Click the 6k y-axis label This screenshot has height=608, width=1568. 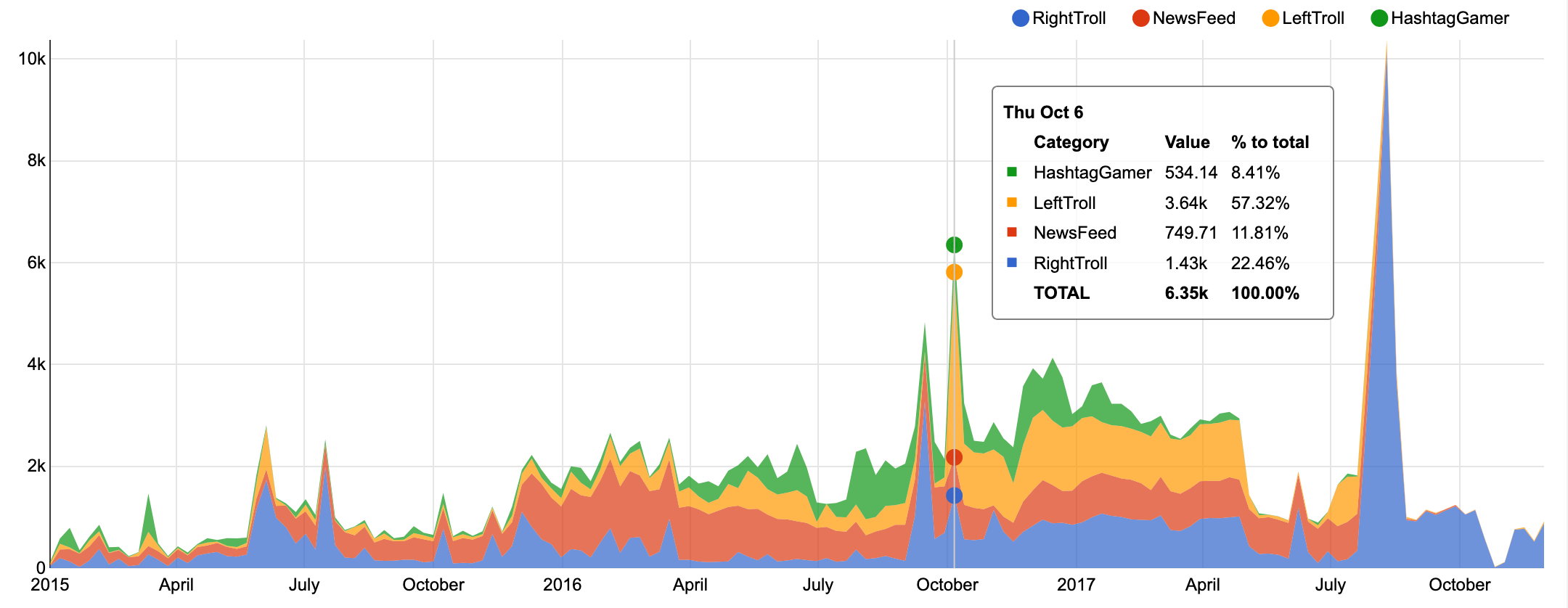pos(36,263)
